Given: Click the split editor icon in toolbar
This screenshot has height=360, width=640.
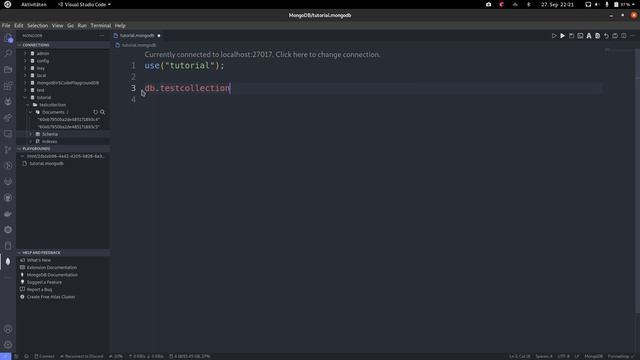Looking at the screenshot, I should pyautogui.click(x=624, y=36).
